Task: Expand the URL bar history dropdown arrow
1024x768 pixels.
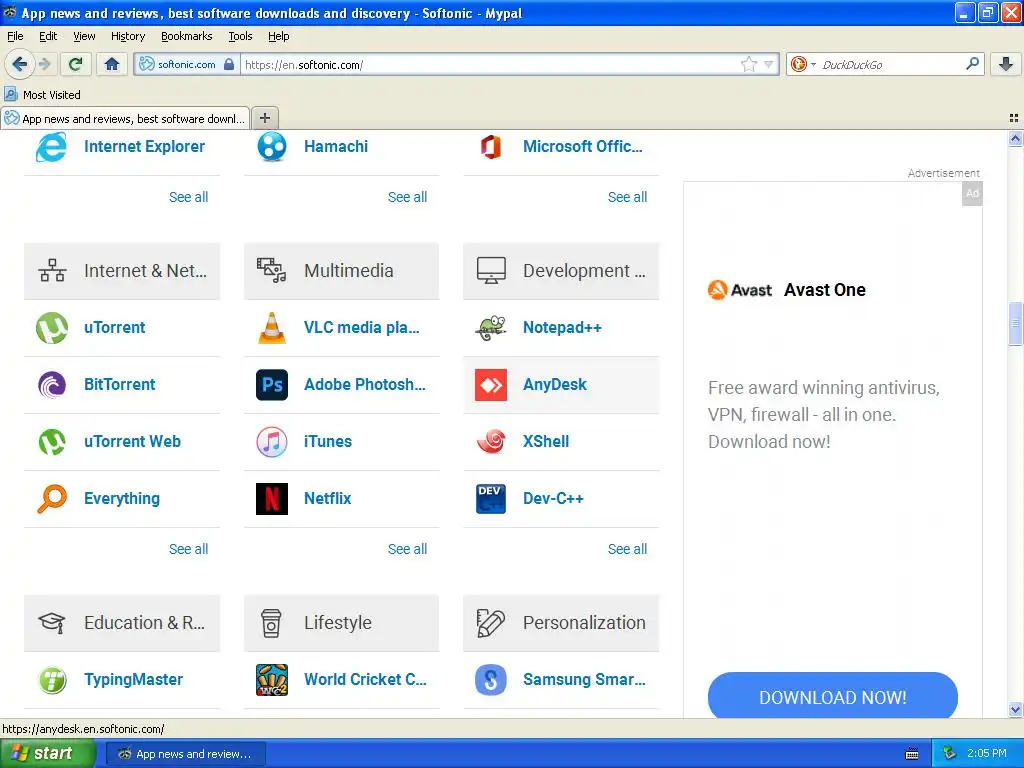Action: pos(769,64)
